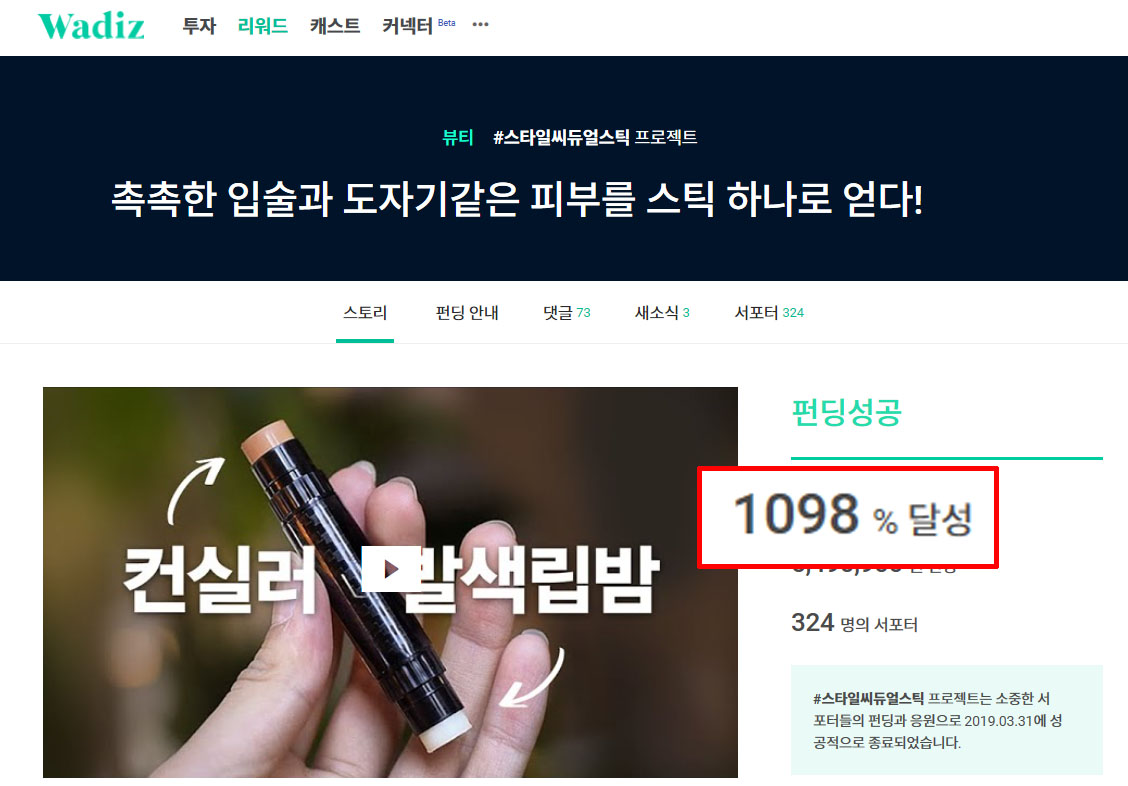Open the three-dot more menu
The image size is (1128, 786).
coord(481,24)
